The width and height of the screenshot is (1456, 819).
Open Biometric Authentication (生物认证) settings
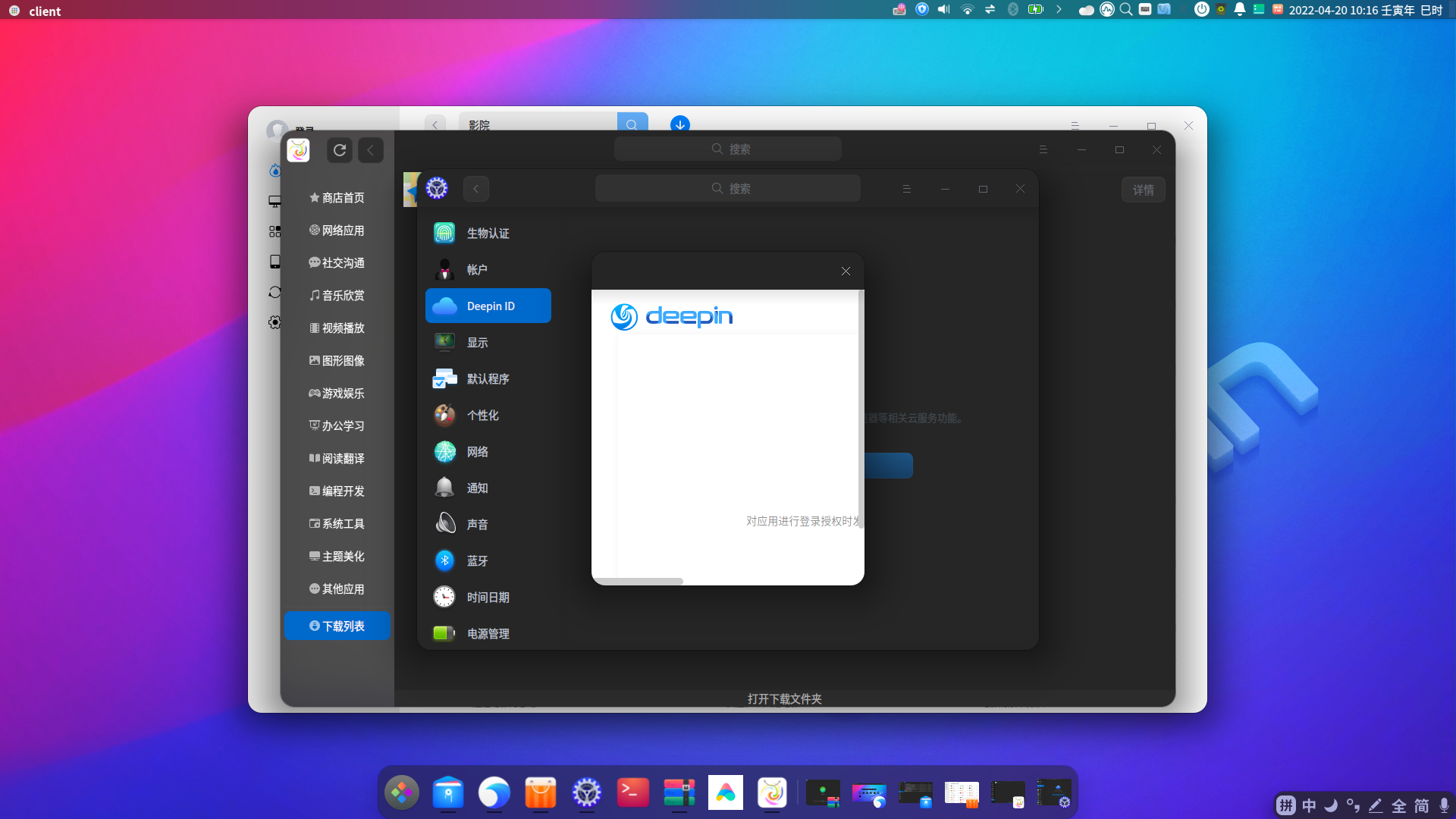[x=488, y=234]
